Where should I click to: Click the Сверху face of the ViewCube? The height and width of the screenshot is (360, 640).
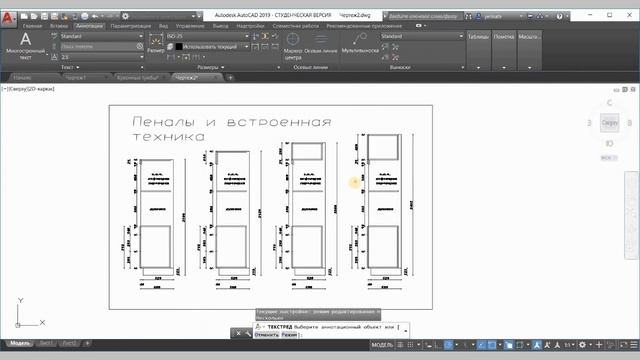pos(609,122)
